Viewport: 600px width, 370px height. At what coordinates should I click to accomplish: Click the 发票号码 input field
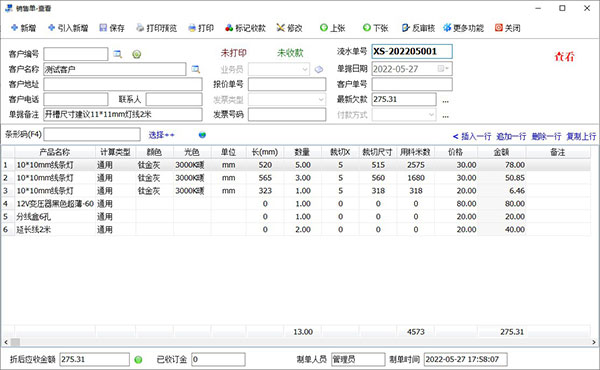[287, 114]
